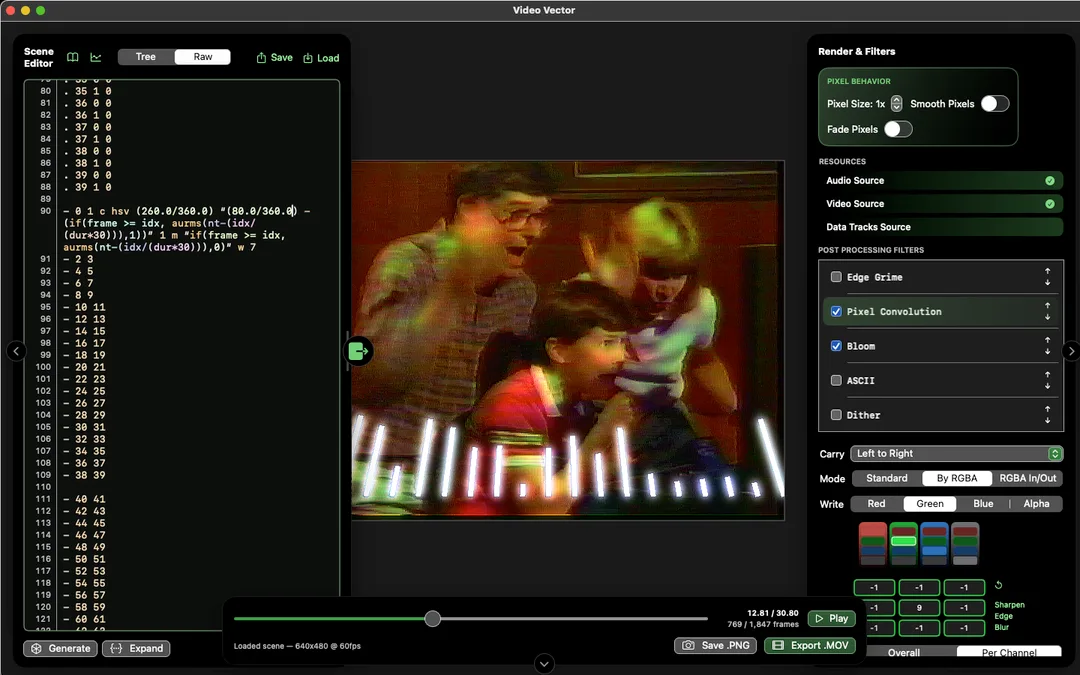Click Generate button below the editor
The width and height of the screenshot is (1080, 675).
coord(61,648)
